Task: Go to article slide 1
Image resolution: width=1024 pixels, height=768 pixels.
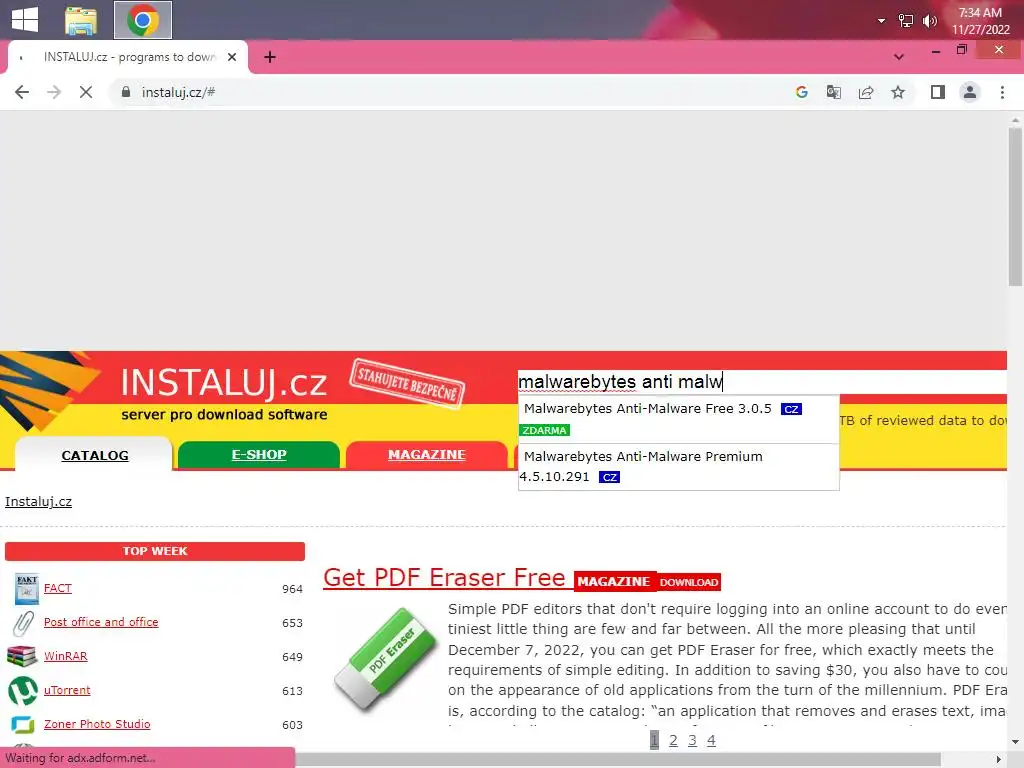Action: tap(654, 740)
